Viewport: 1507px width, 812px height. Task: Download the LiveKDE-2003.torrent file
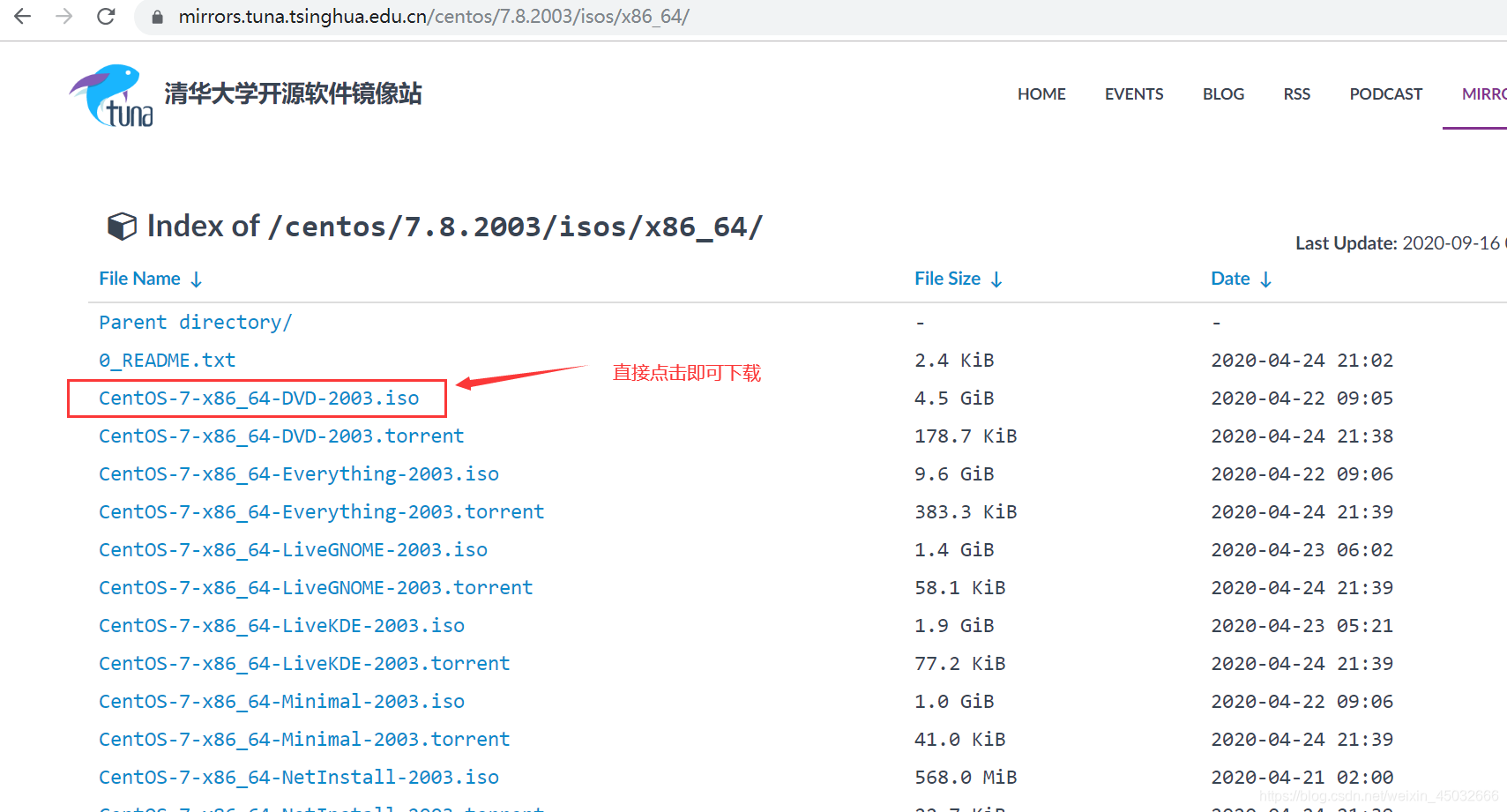pyautogui.click(x=304, y=664)
